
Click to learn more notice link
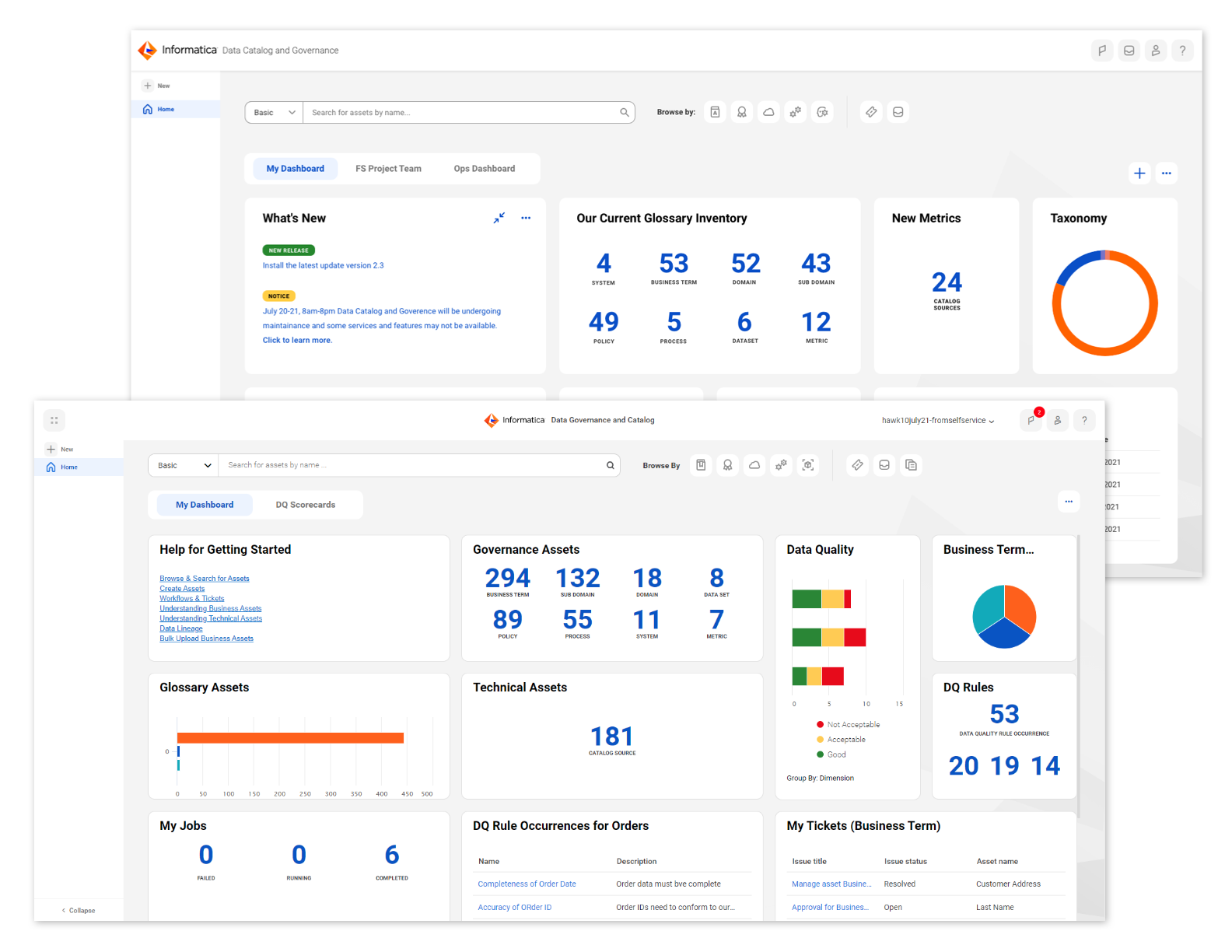click(297, 340)
